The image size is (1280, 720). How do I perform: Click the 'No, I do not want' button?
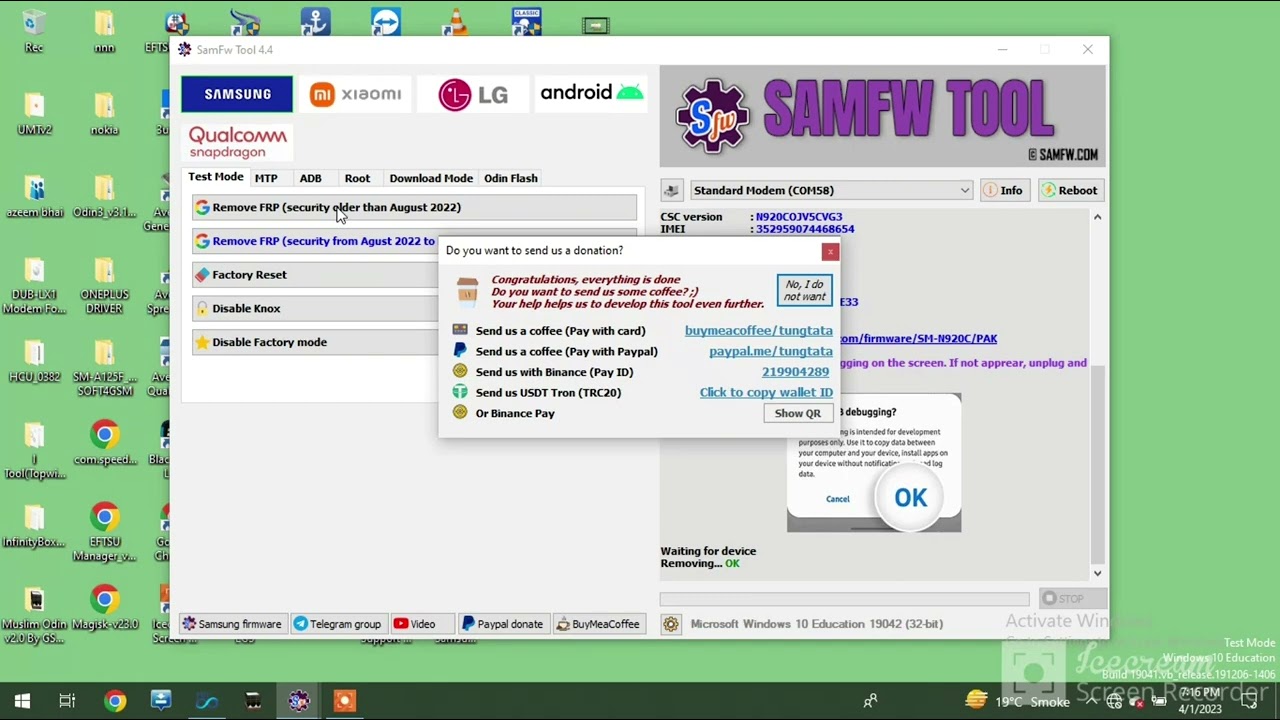tap(805, 290)
